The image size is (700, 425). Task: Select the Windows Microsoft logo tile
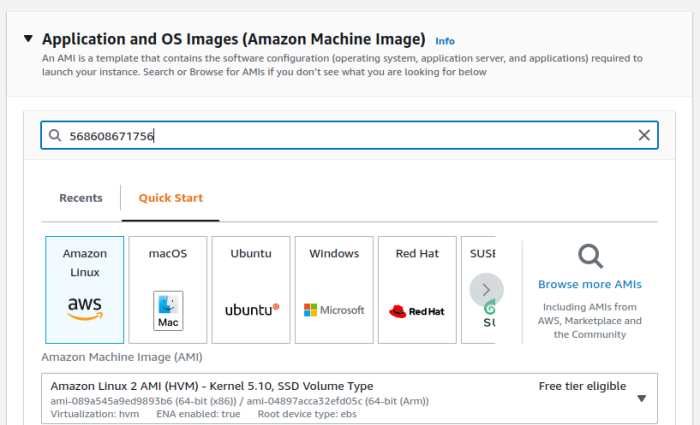[334, 290]
